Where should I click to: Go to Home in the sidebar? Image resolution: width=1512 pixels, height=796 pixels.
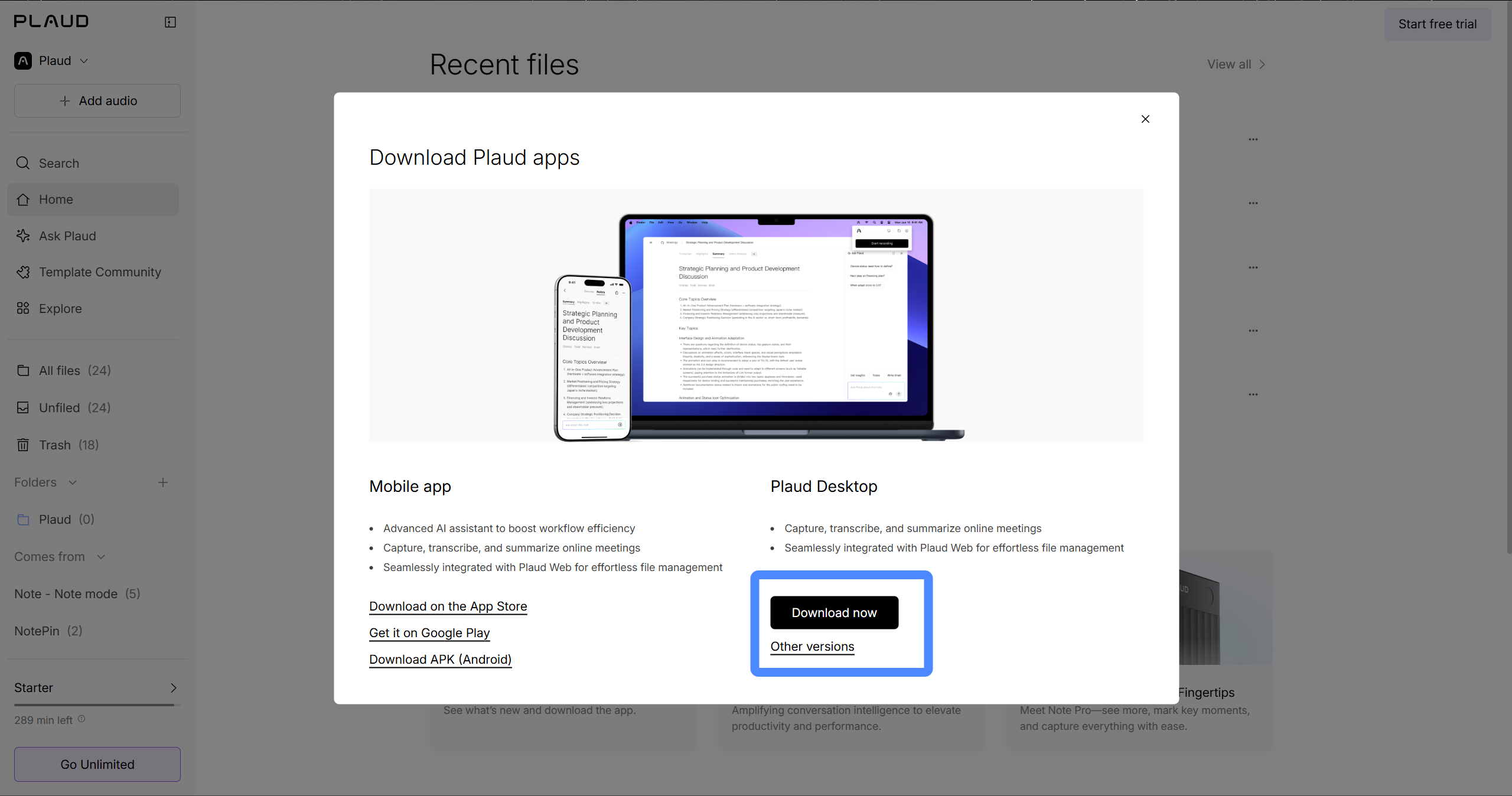point(93,200)
